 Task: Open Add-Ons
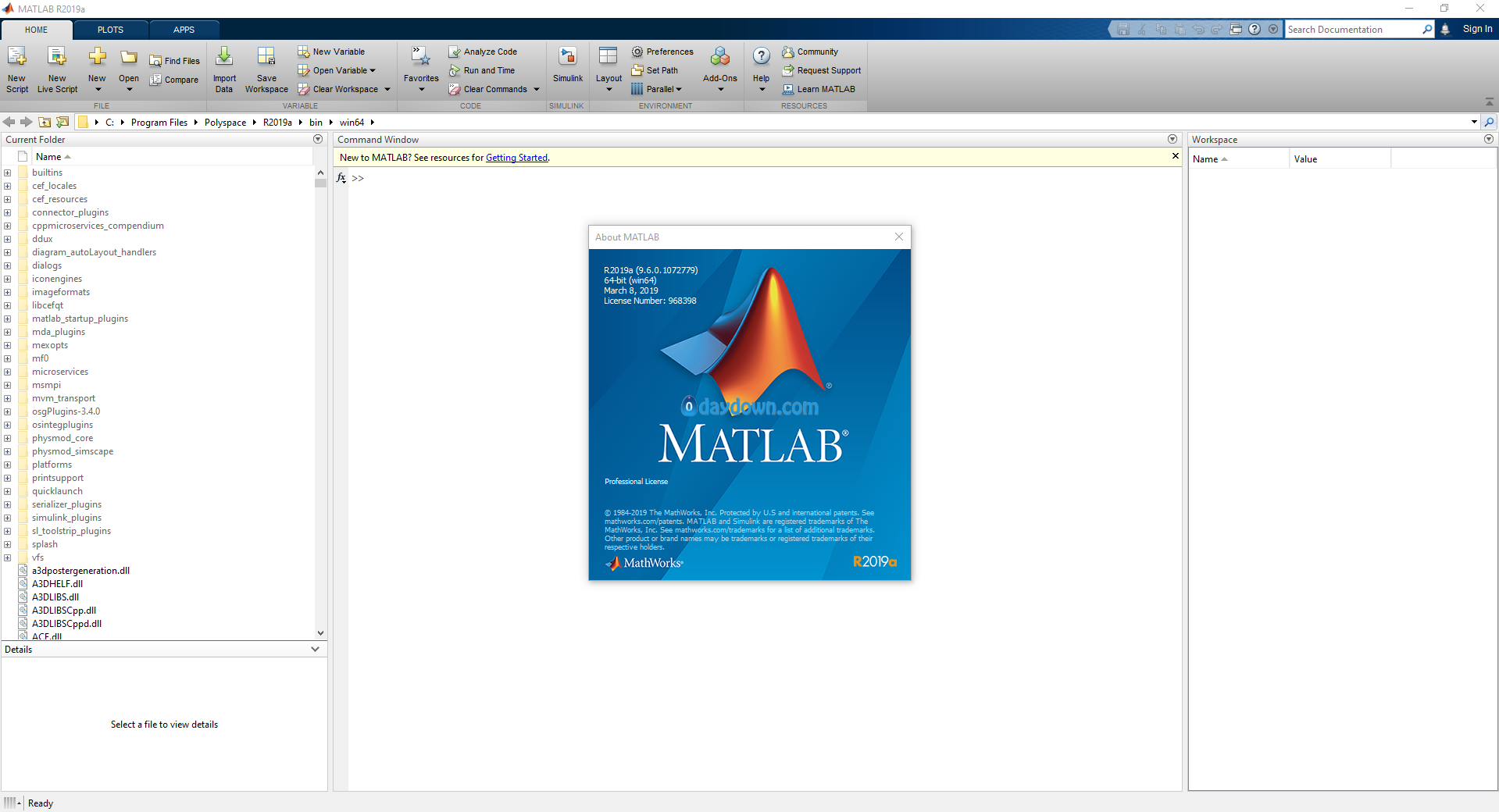tap(720, 69)
